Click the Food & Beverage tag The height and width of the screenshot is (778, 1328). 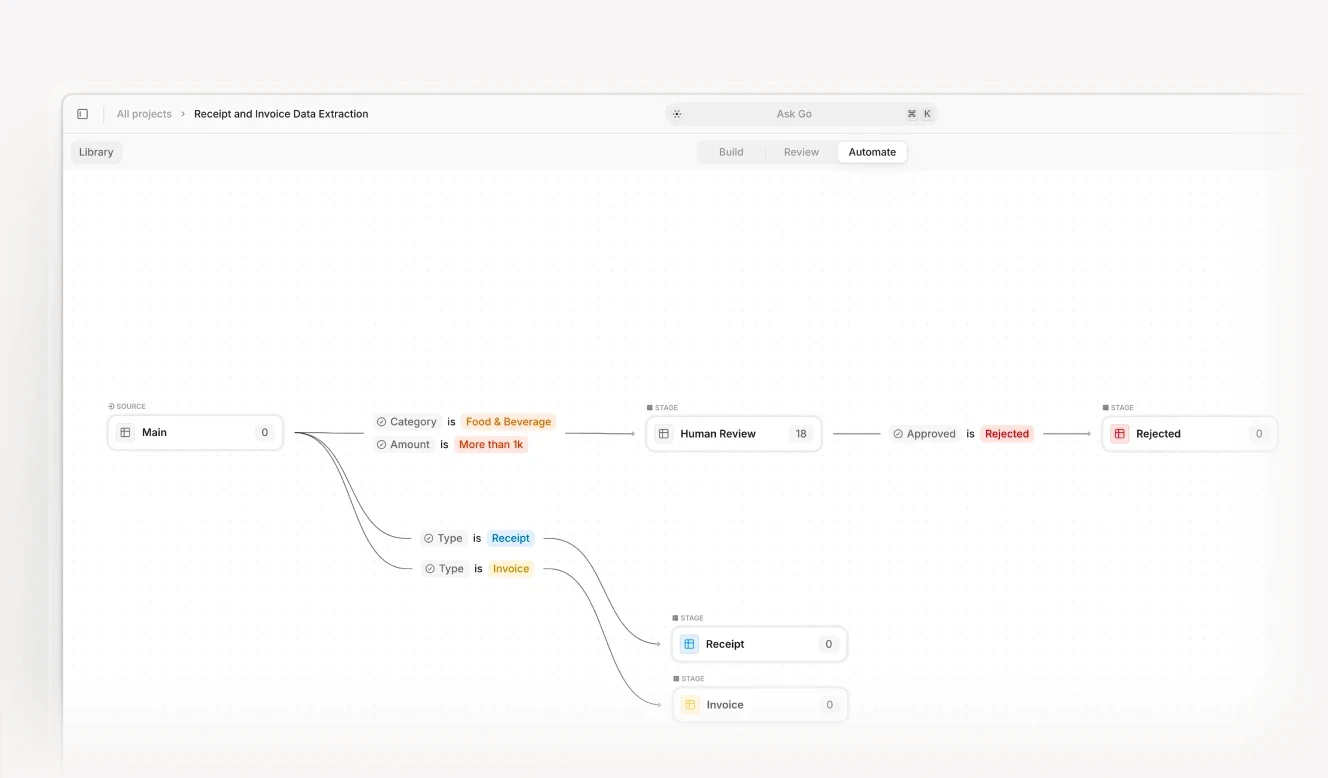(508, 422)
